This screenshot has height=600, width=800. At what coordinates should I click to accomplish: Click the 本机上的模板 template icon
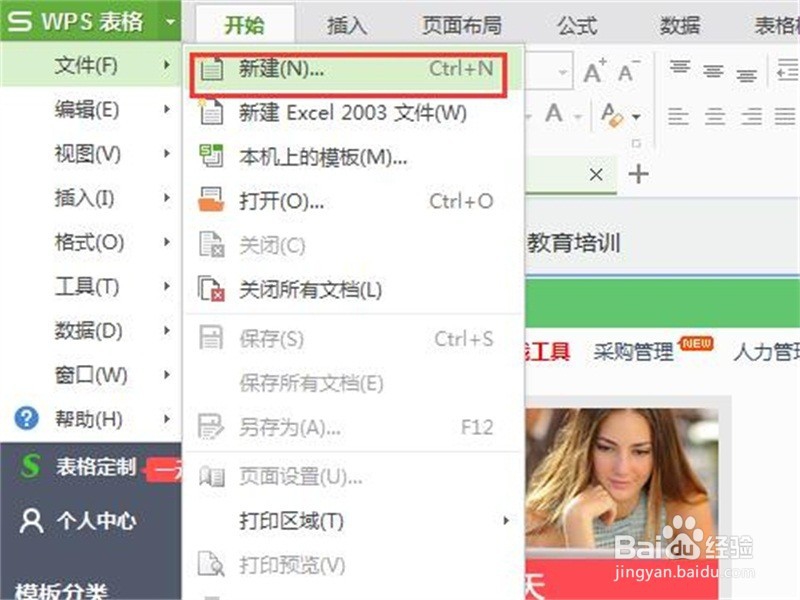coord(211,156)
